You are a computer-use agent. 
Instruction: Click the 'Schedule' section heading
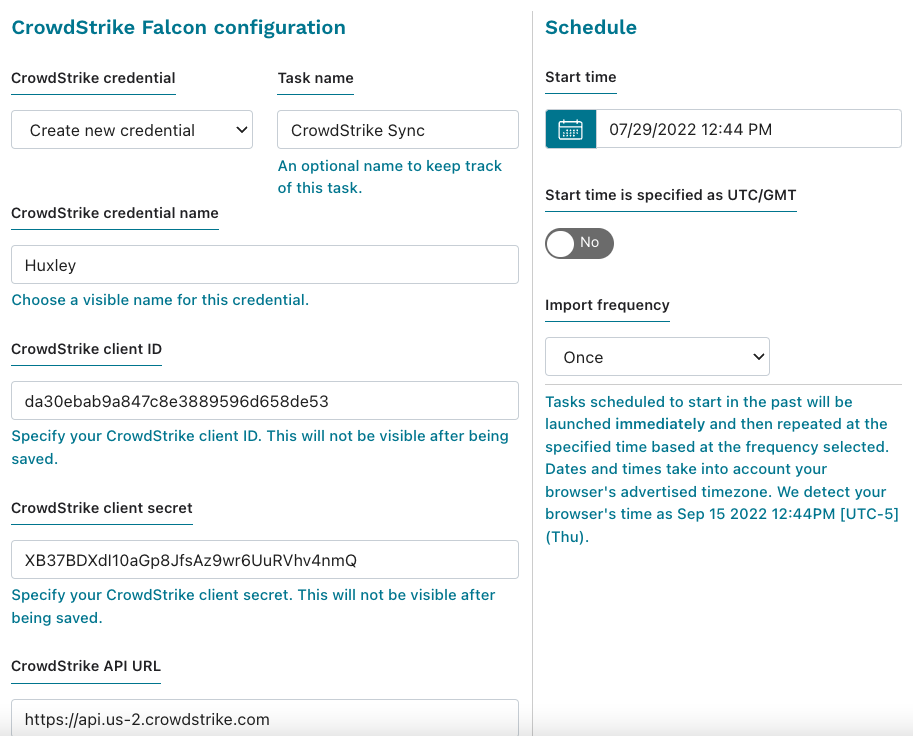(x=590, y=27)
